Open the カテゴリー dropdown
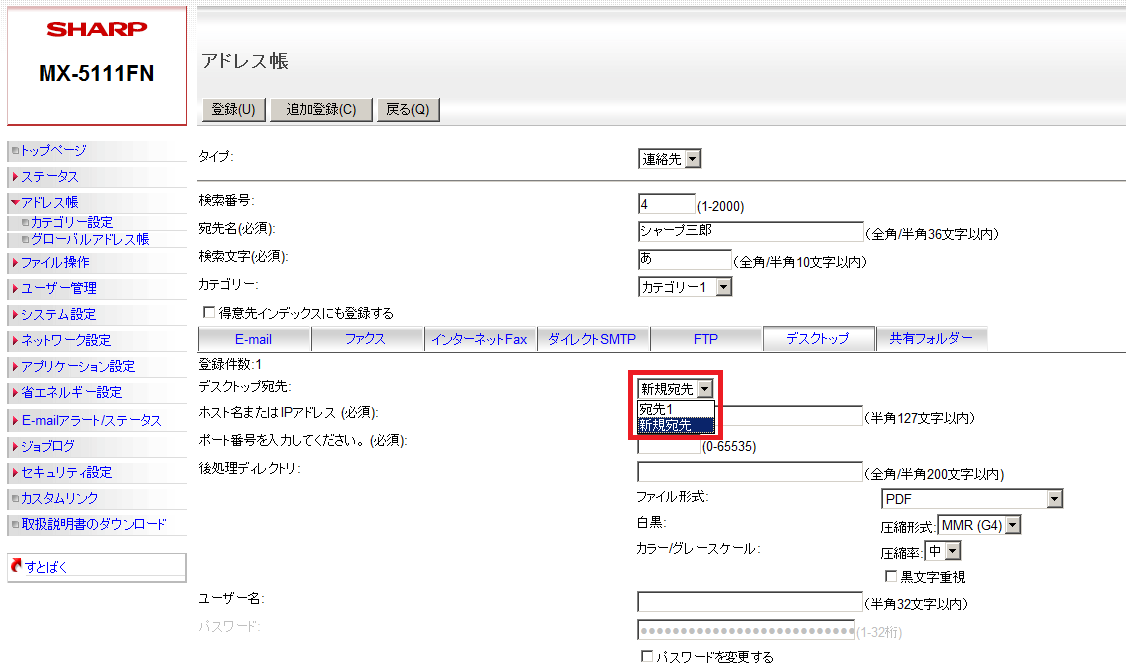Screen dimensions: 1126x668 pyautogui.click(x=685, y=287)
